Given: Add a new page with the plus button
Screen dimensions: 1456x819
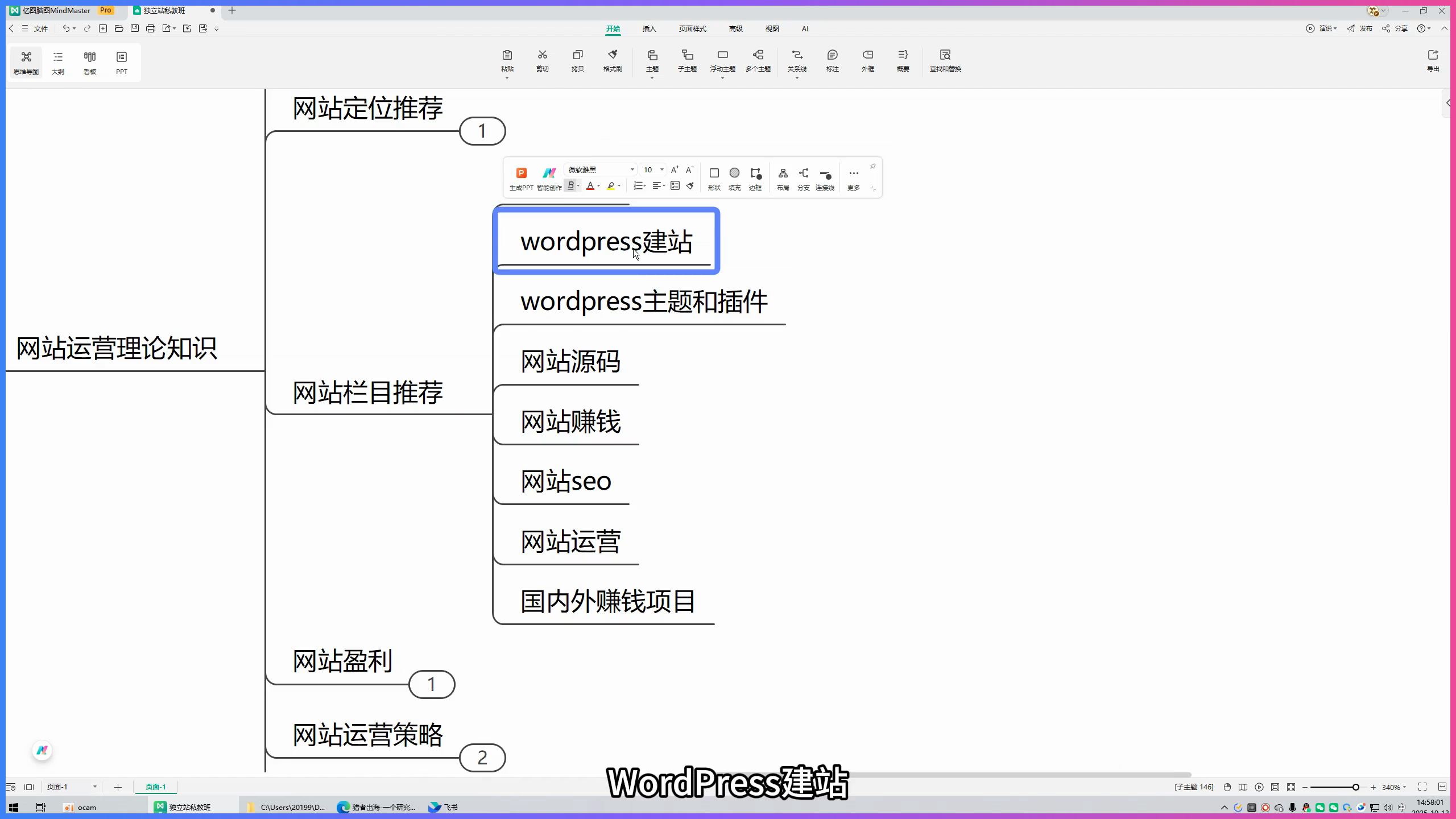Looking at the screenshot, I should pyautogui.click(x=118, y=787).
